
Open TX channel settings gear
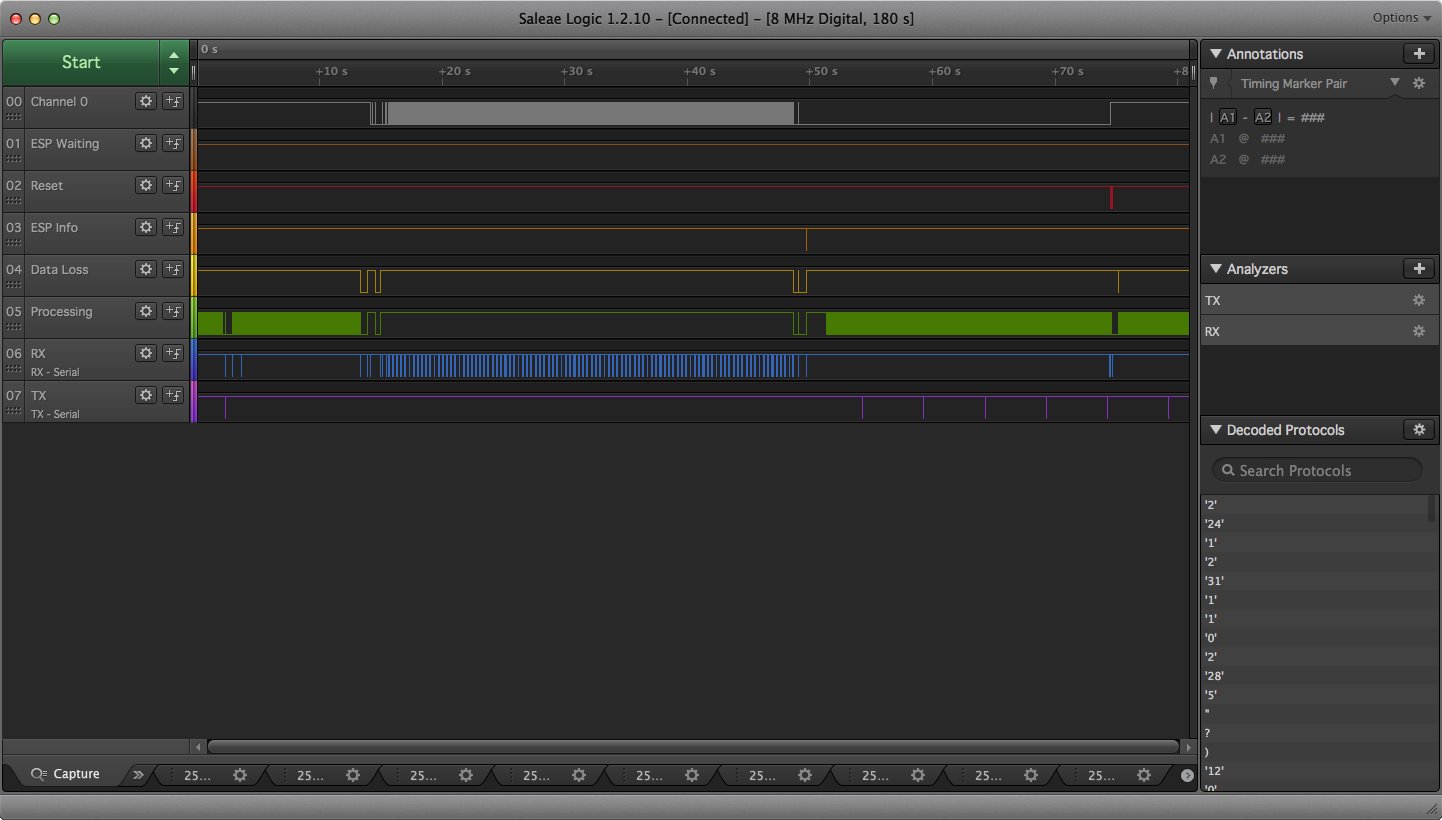click(146, 395)
